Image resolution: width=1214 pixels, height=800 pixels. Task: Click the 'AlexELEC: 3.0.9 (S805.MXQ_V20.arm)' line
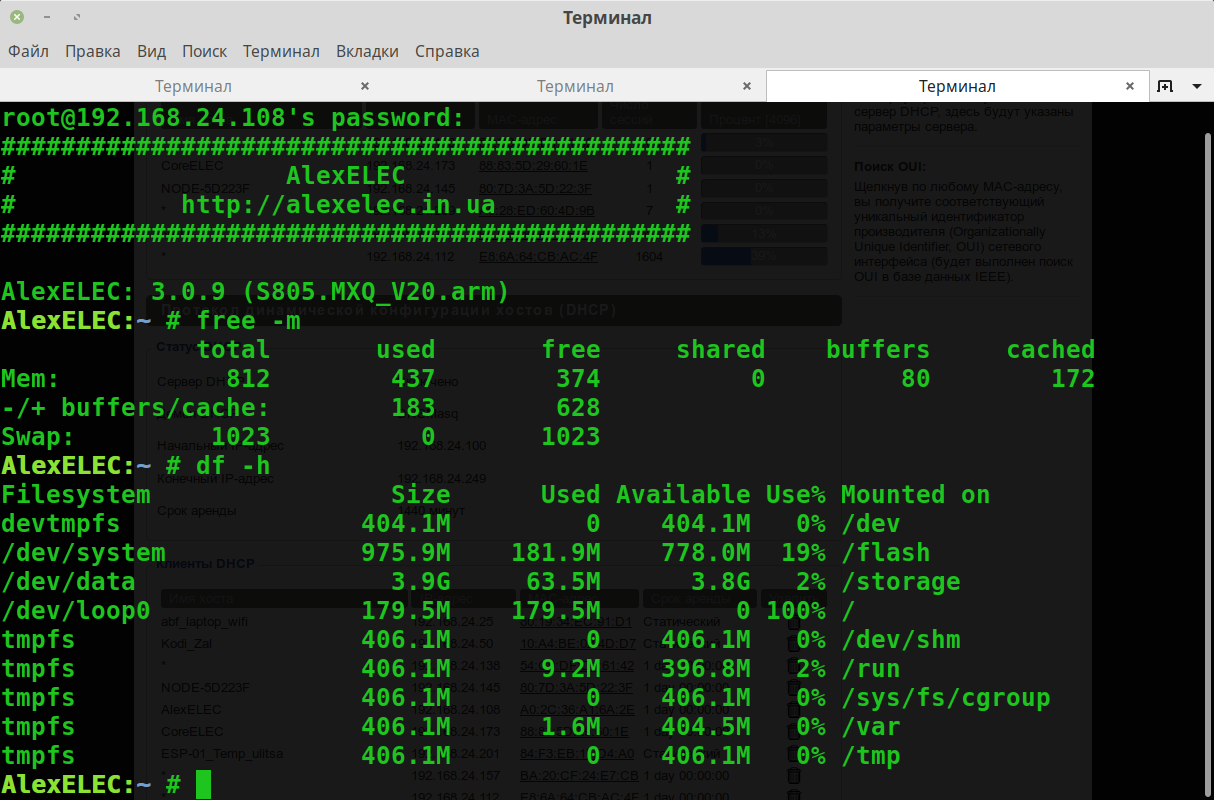(x=256, y=292)
